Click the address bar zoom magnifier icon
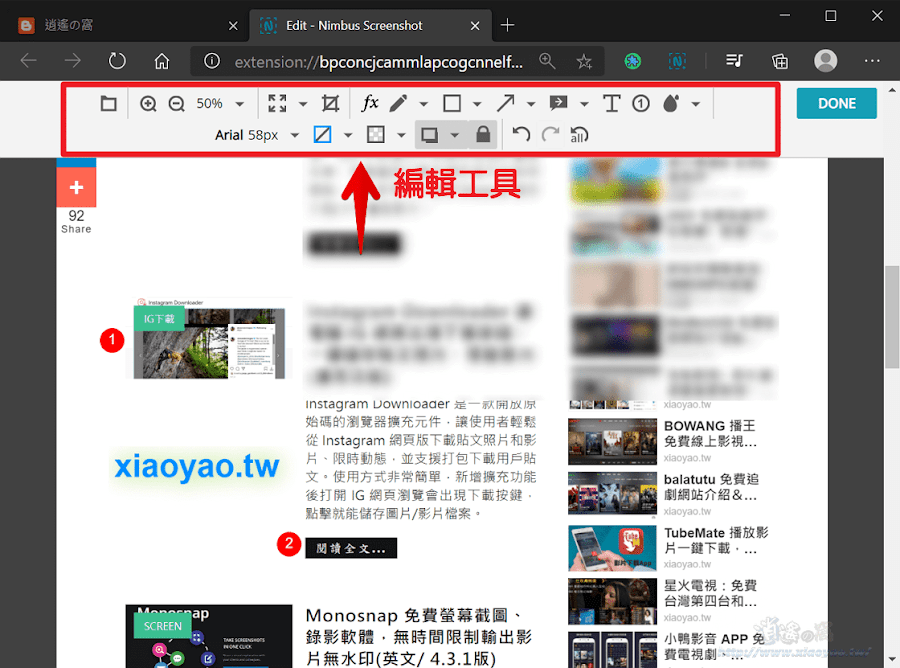The width and height of the screenshot is (900, 668). click(x=547, y=61)
